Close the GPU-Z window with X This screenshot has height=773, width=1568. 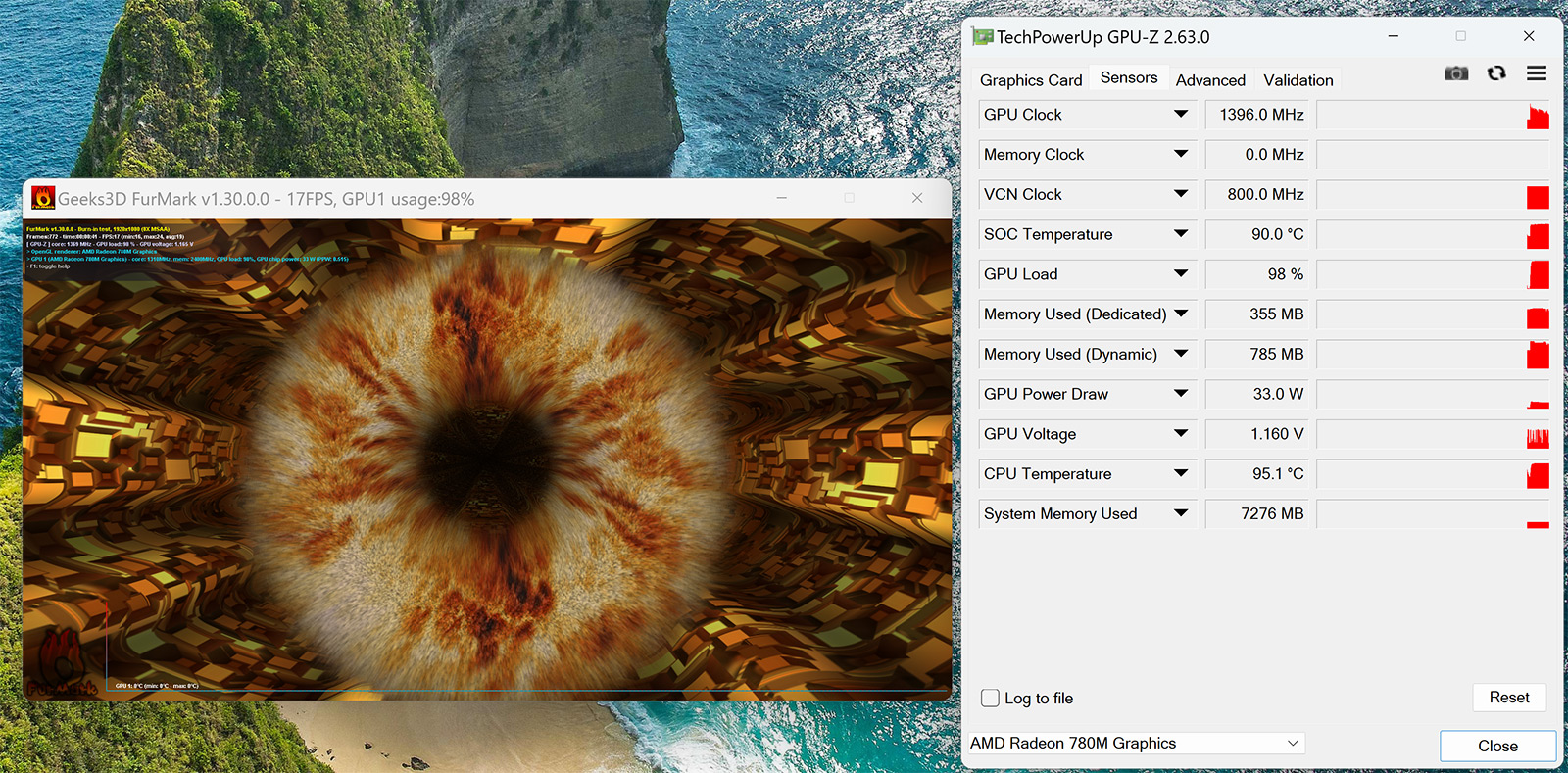click(x=1529, y=36)
